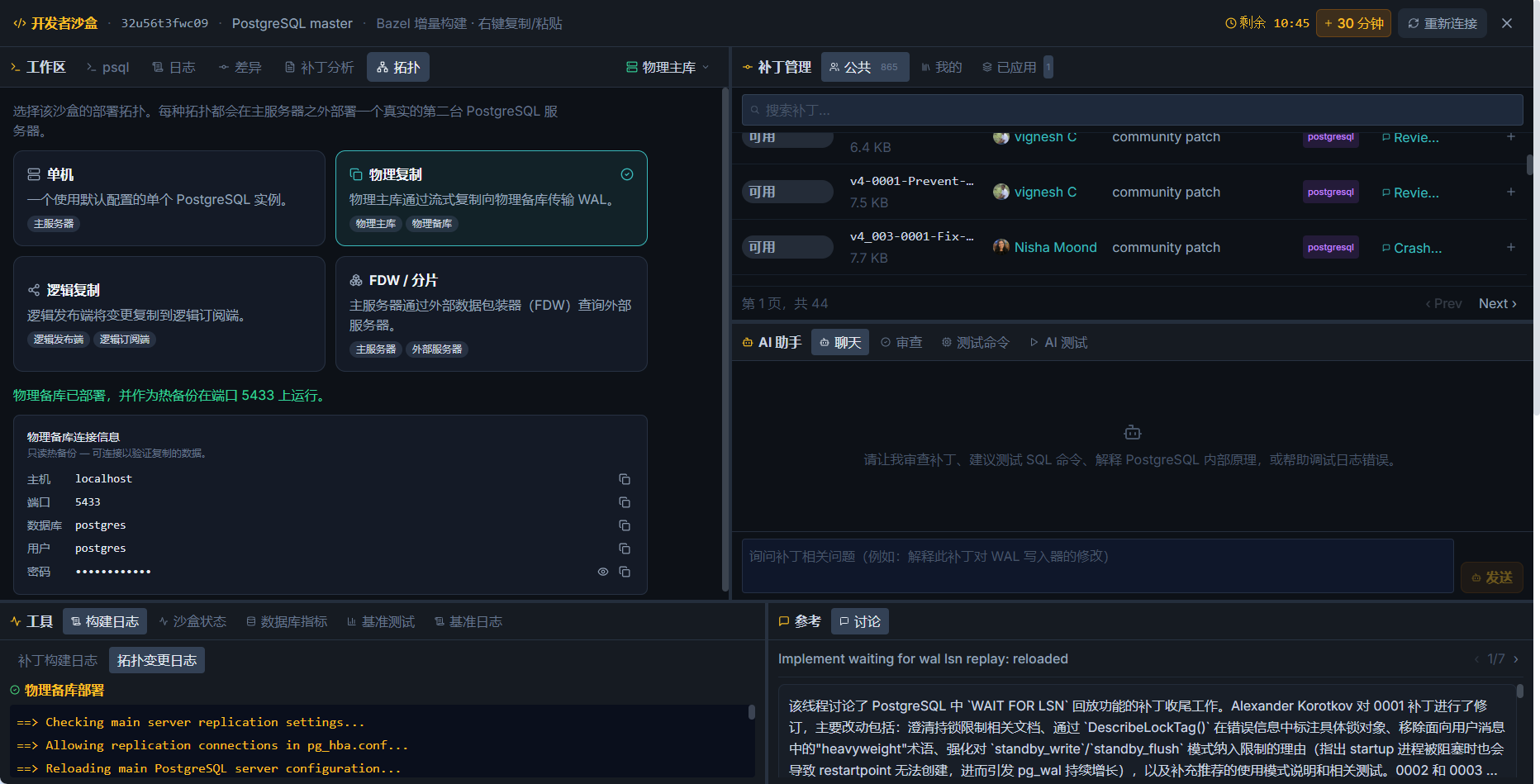Copy the port 5433 value

[625, 502]
